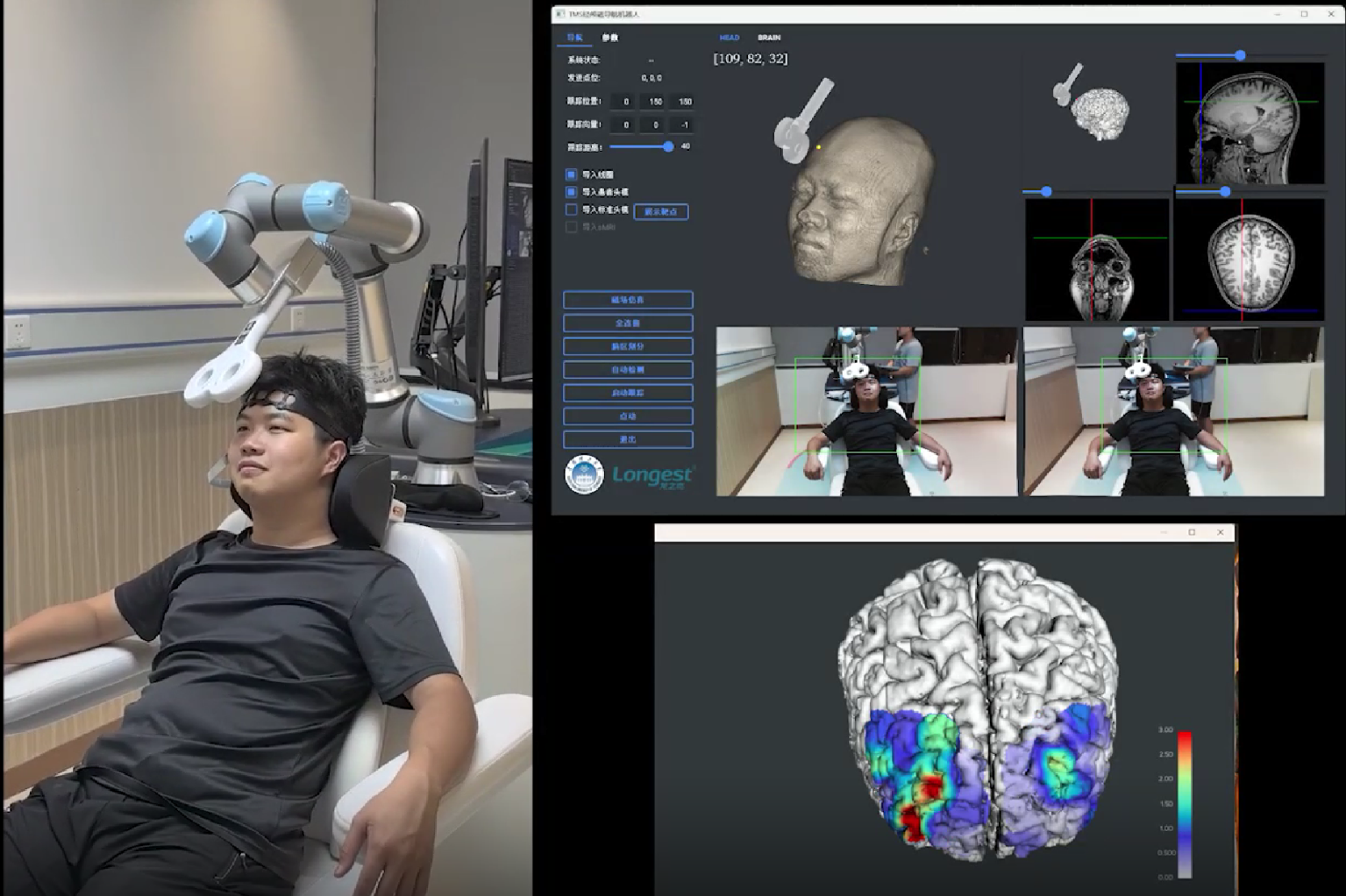Click the tracking distance slider handle at 40
The image size is (1346, 896).
click(668, 146)
